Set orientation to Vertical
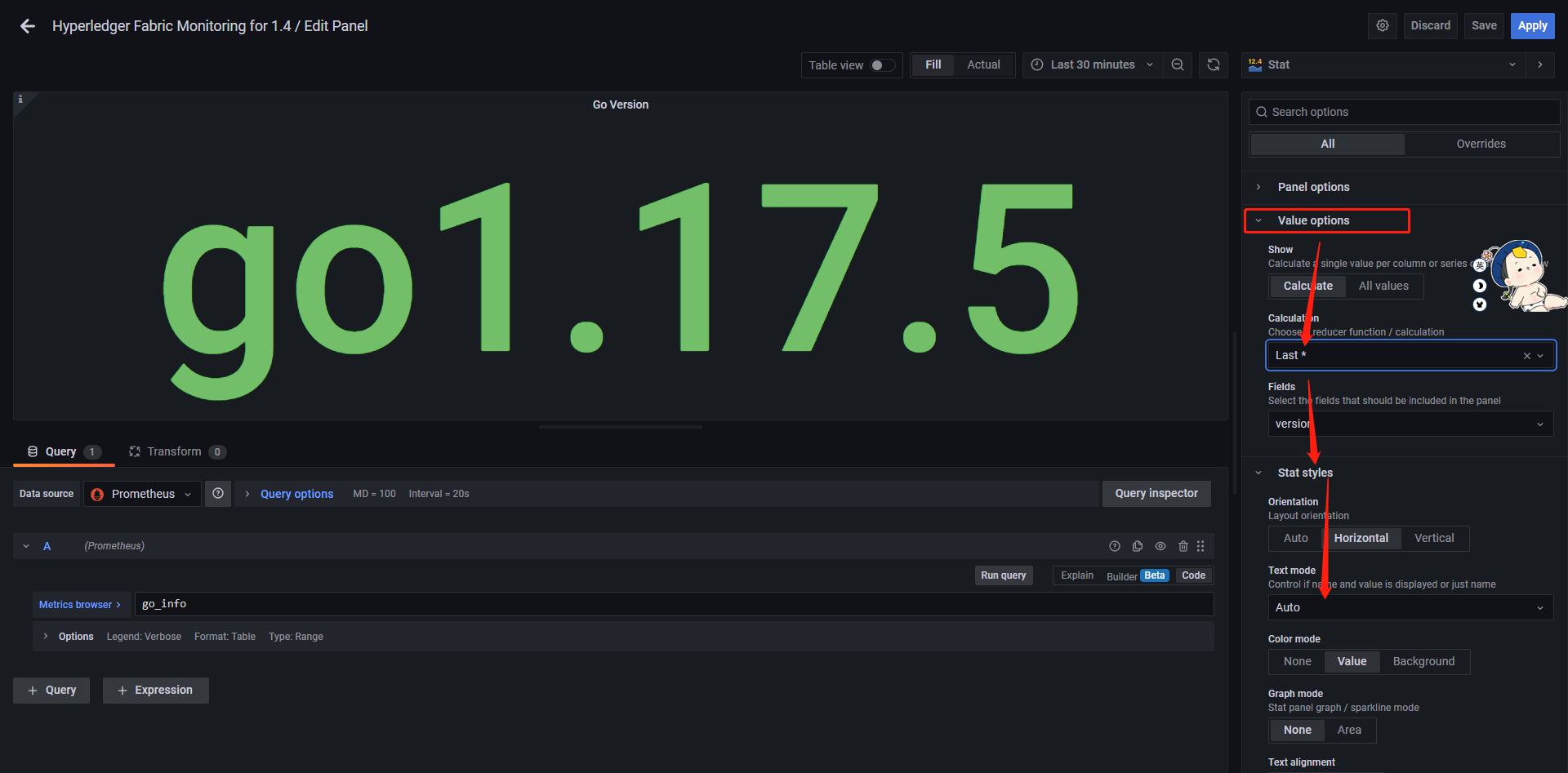Viewport: 1568px width, 773px height. click(1434, 539)
